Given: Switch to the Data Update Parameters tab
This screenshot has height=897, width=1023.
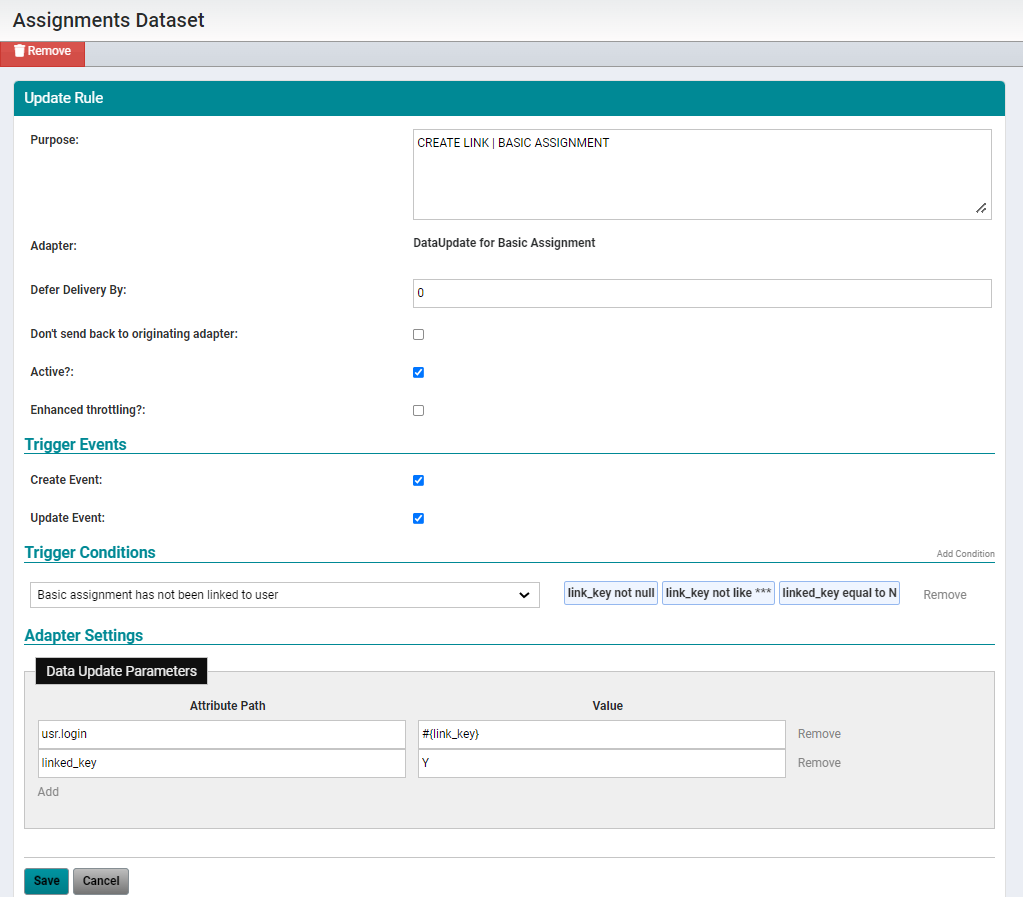Looking at the screenshot, I should 120,671.
